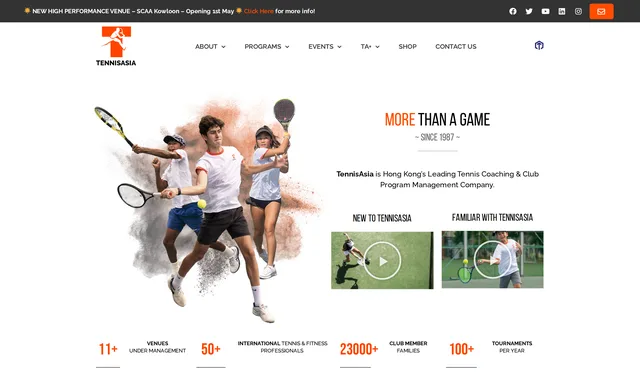Go to the SHOP page
This screenshot has height=384, width=640.
click(407, 47)
